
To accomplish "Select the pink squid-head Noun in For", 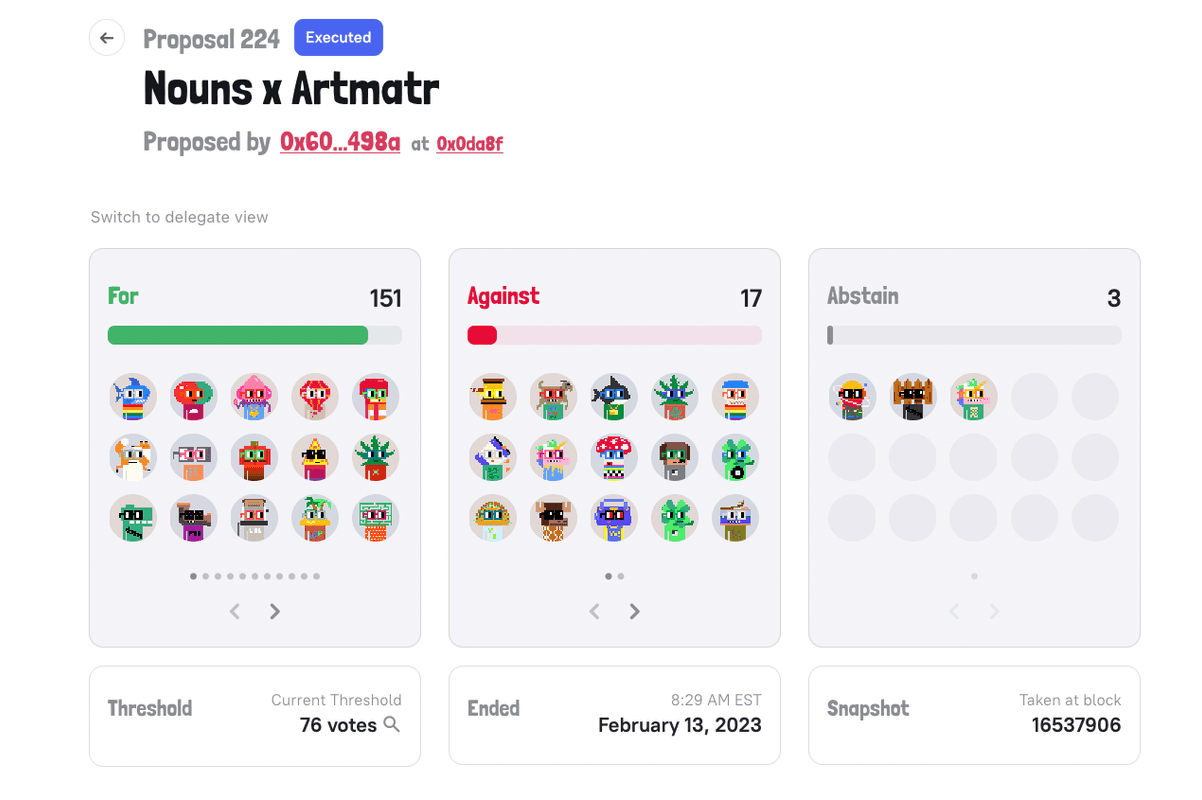I will coord(254,397).
